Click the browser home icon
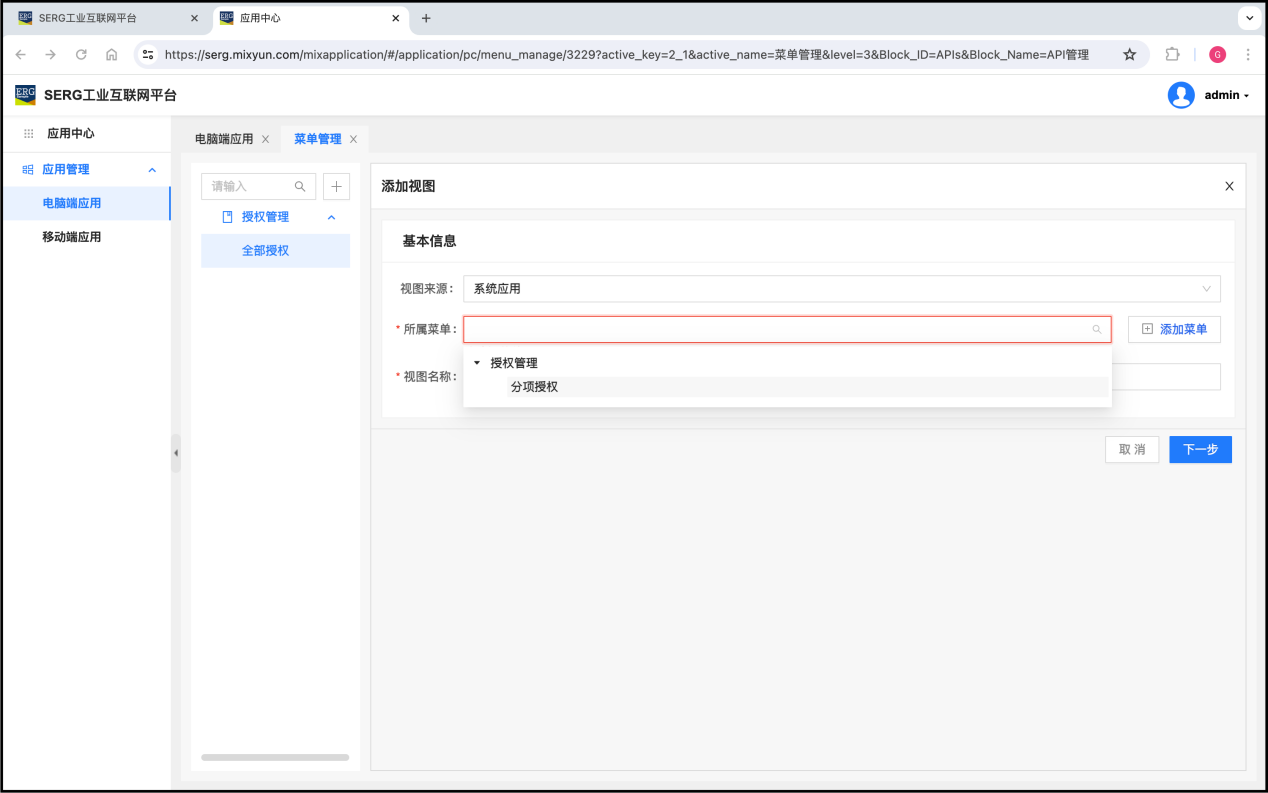Image resolution: width=1268 pixels, height=793 pixels. tap(111, 55)
